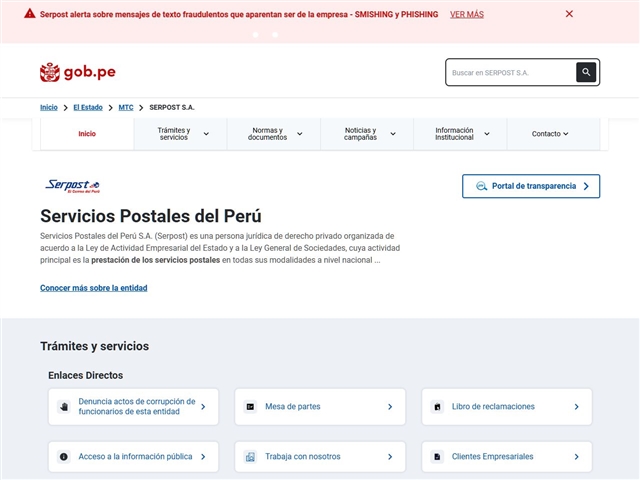Click Portal de transparencia arrow chevron

(x=587, y=186)
